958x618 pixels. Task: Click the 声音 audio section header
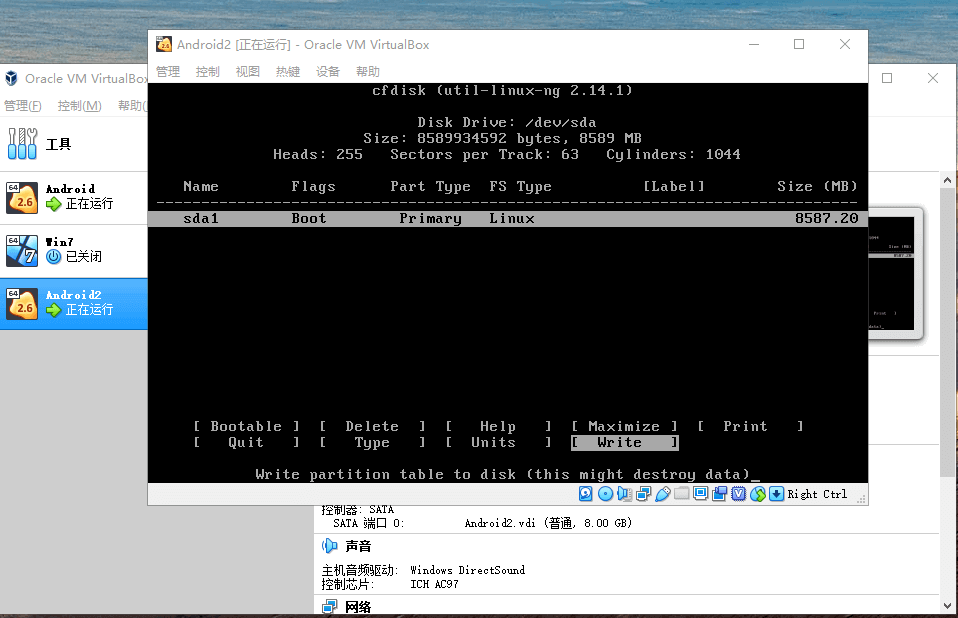pyautogui.click(x=358, y=546)
